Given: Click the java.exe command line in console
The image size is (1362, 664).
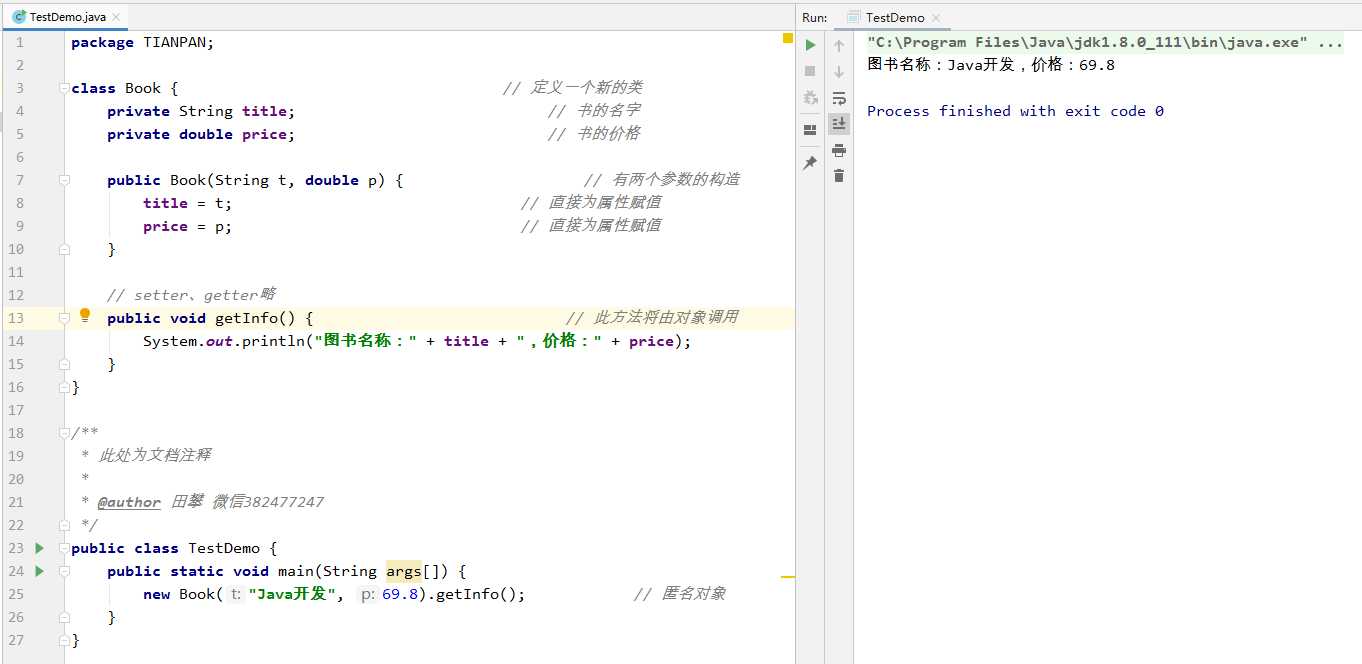Looking at the screenshot, I should tap(1105, 42).
